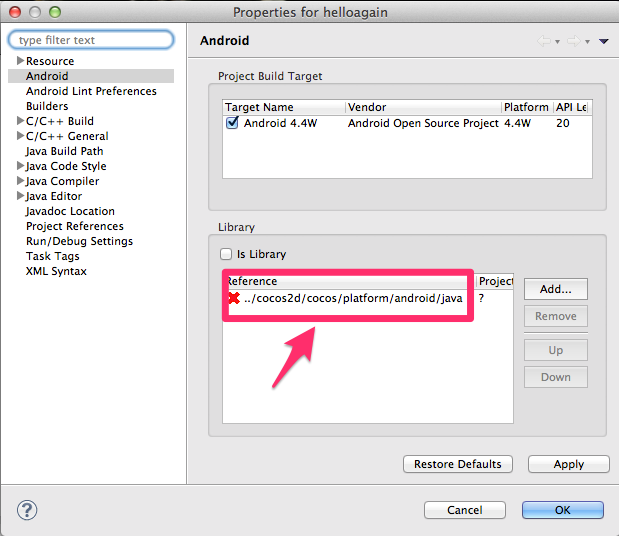619x536 pixels.
Task: Confirm with the OK button
Action: coord(563,510)
